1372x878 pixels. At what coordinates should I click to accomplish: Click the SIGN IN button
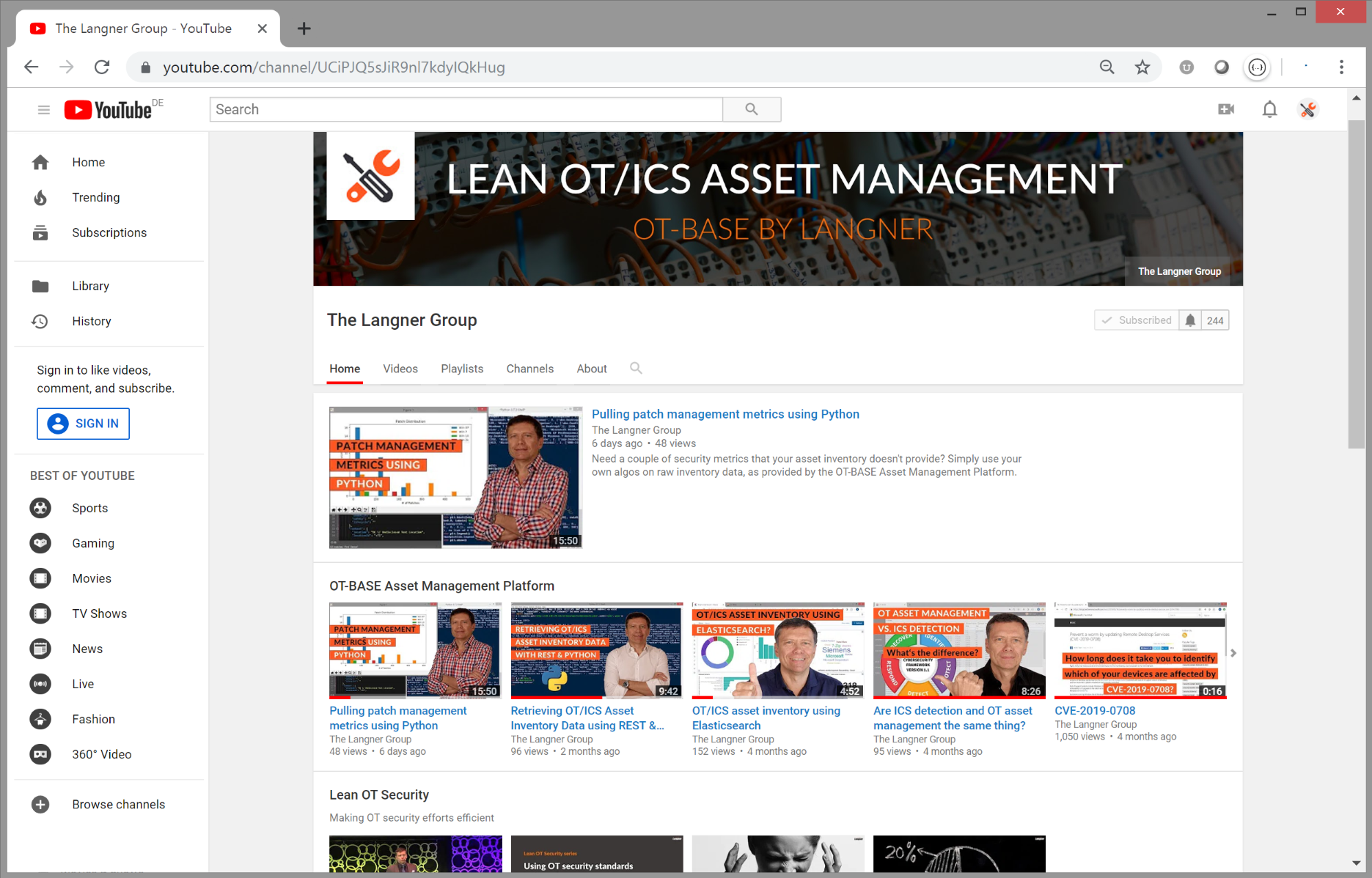(x=83, y=424)
